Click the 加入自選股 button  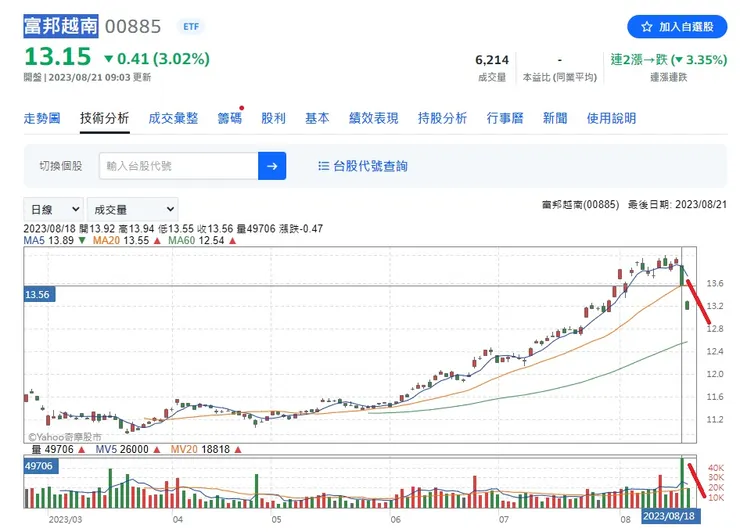(x=677, y=27)
